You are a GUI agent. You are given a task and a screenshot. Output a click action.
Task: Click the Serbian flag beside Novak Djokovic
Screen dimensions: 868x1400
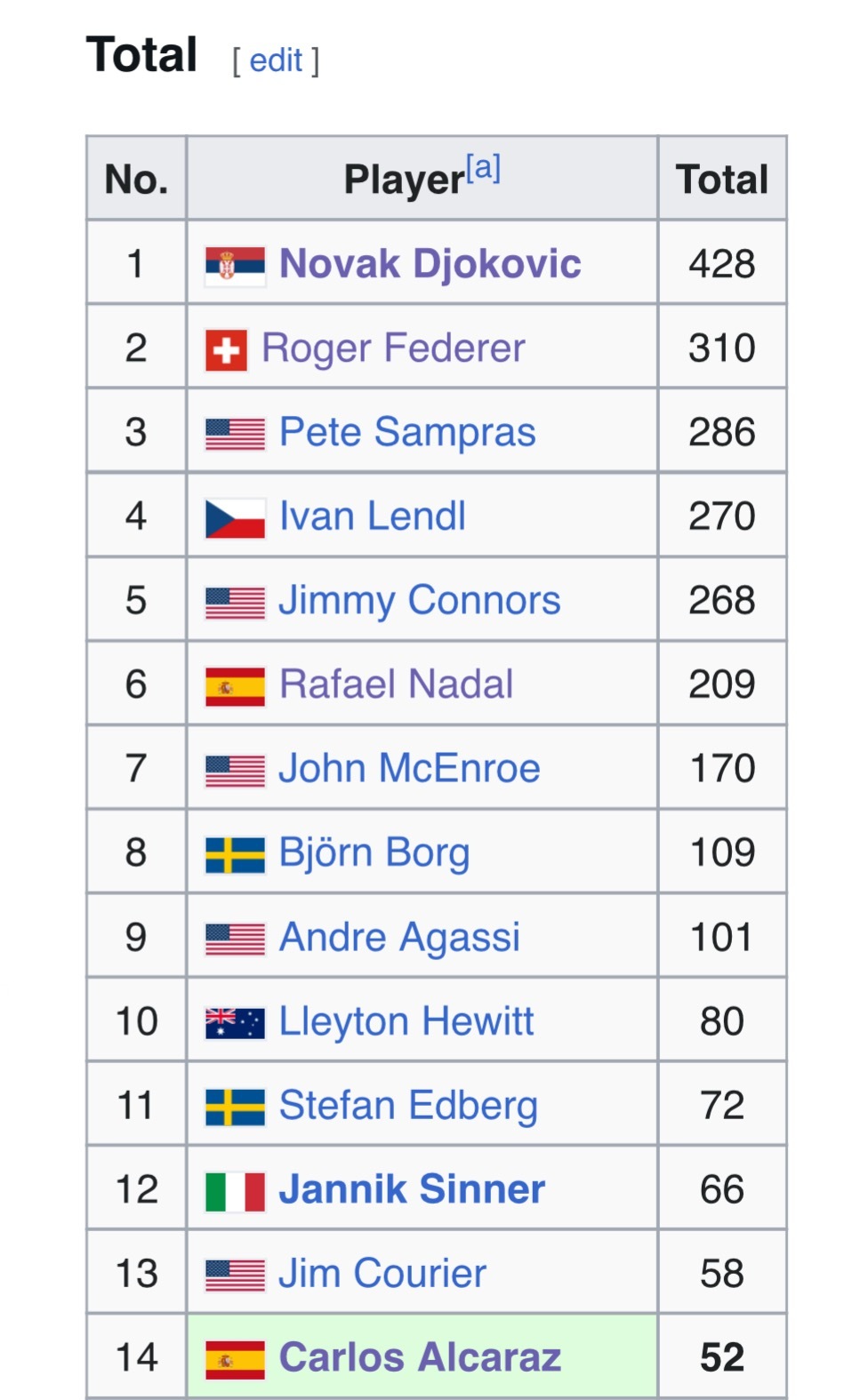tap(235, 265)
